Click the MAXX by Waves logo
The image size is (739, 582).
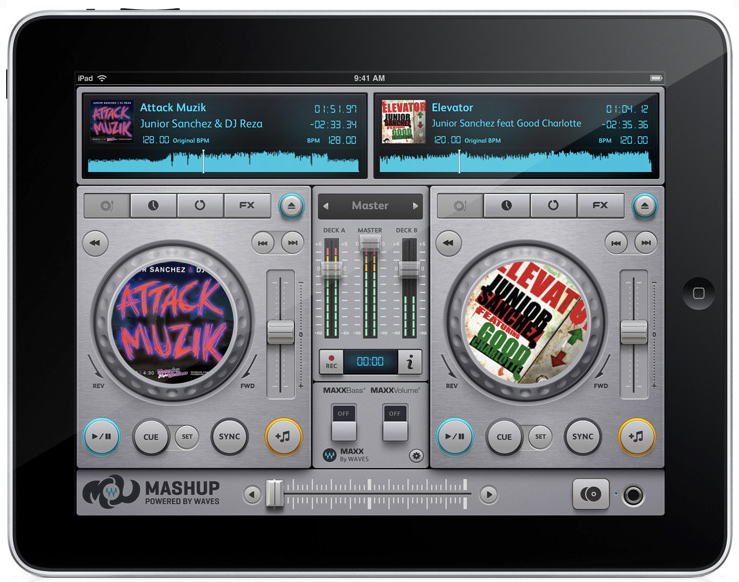[x=345, y=455]
